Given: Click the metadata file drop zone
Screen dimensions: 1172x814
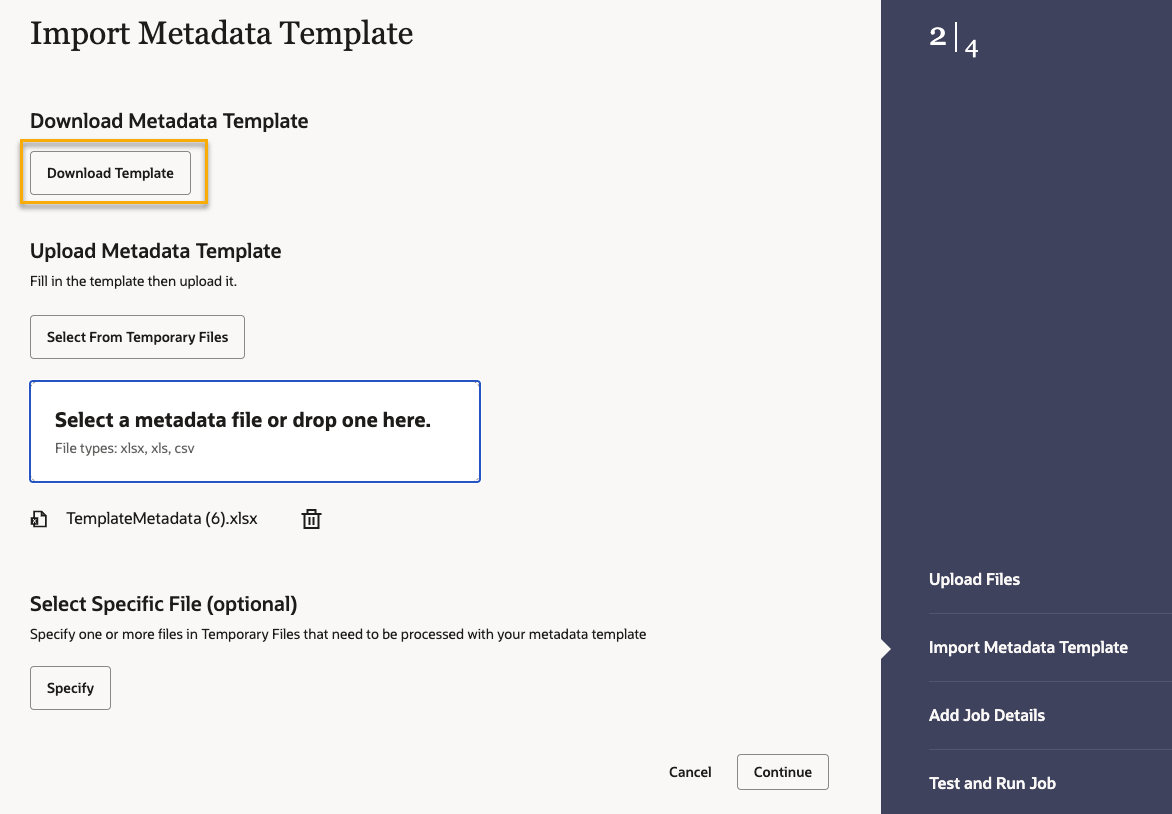Looking at the screenshot, I should point(255,431).
